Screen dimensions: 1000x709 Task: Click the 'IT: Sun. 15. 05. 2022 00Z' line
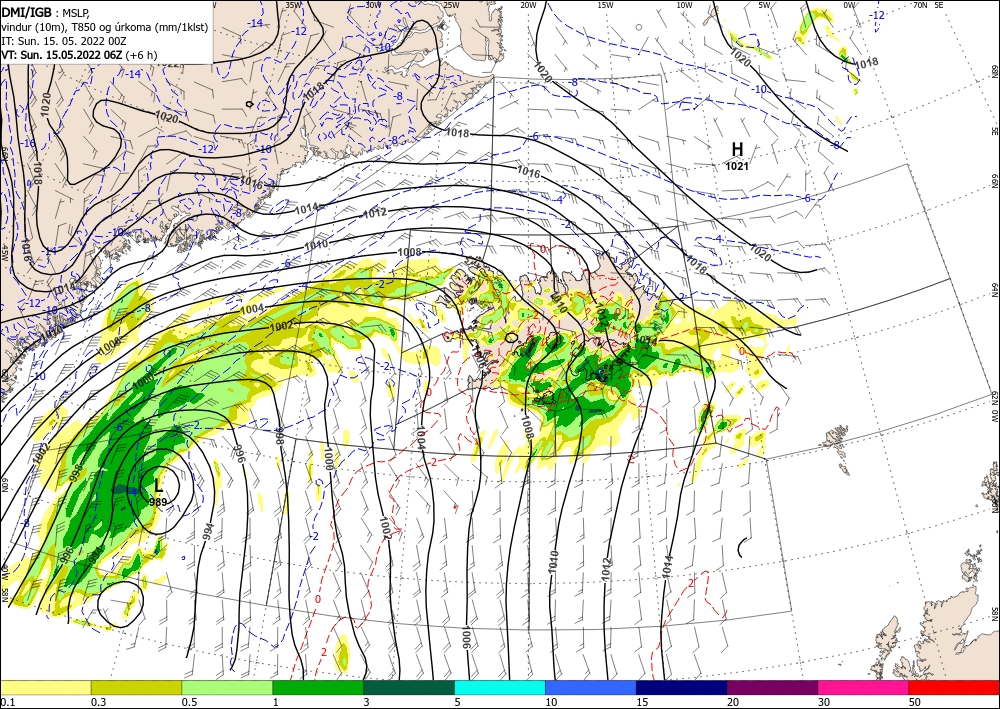click(x=64, y=41)
